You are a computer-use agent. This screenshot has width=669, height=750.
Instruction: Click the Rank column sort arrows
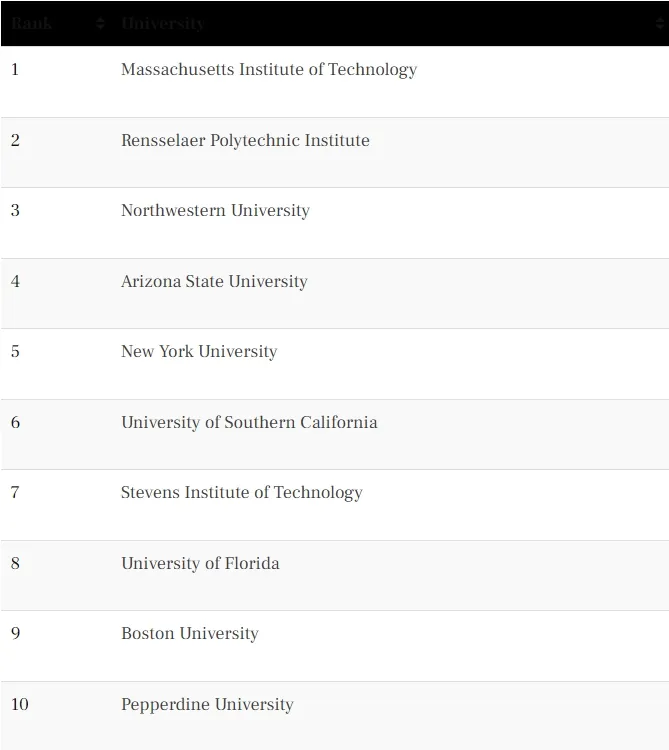[100, 23]
